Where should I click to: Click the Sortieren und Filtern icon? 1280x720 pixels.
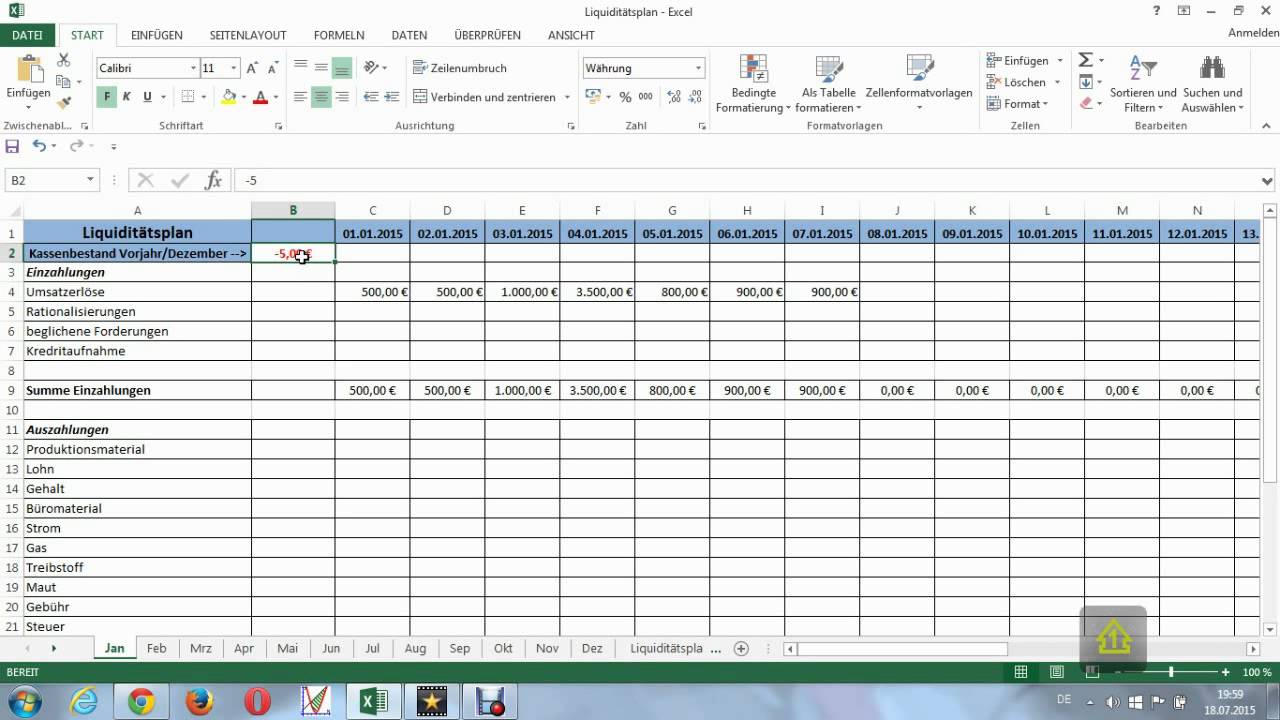(x=1142, y=70)
